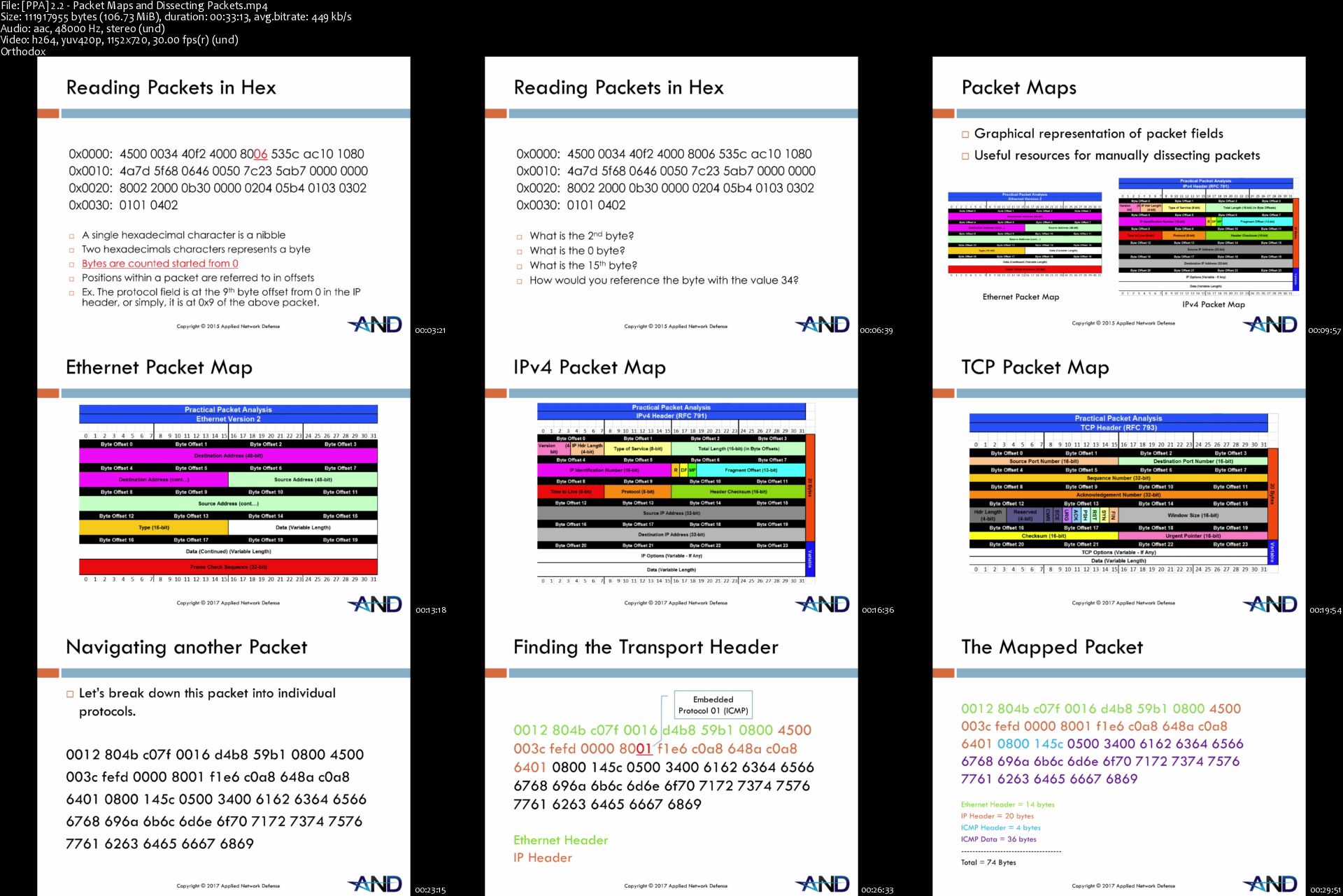1343x896 pixels.
Task: Click the 00:26:33 timestamp
Action: 877,890
